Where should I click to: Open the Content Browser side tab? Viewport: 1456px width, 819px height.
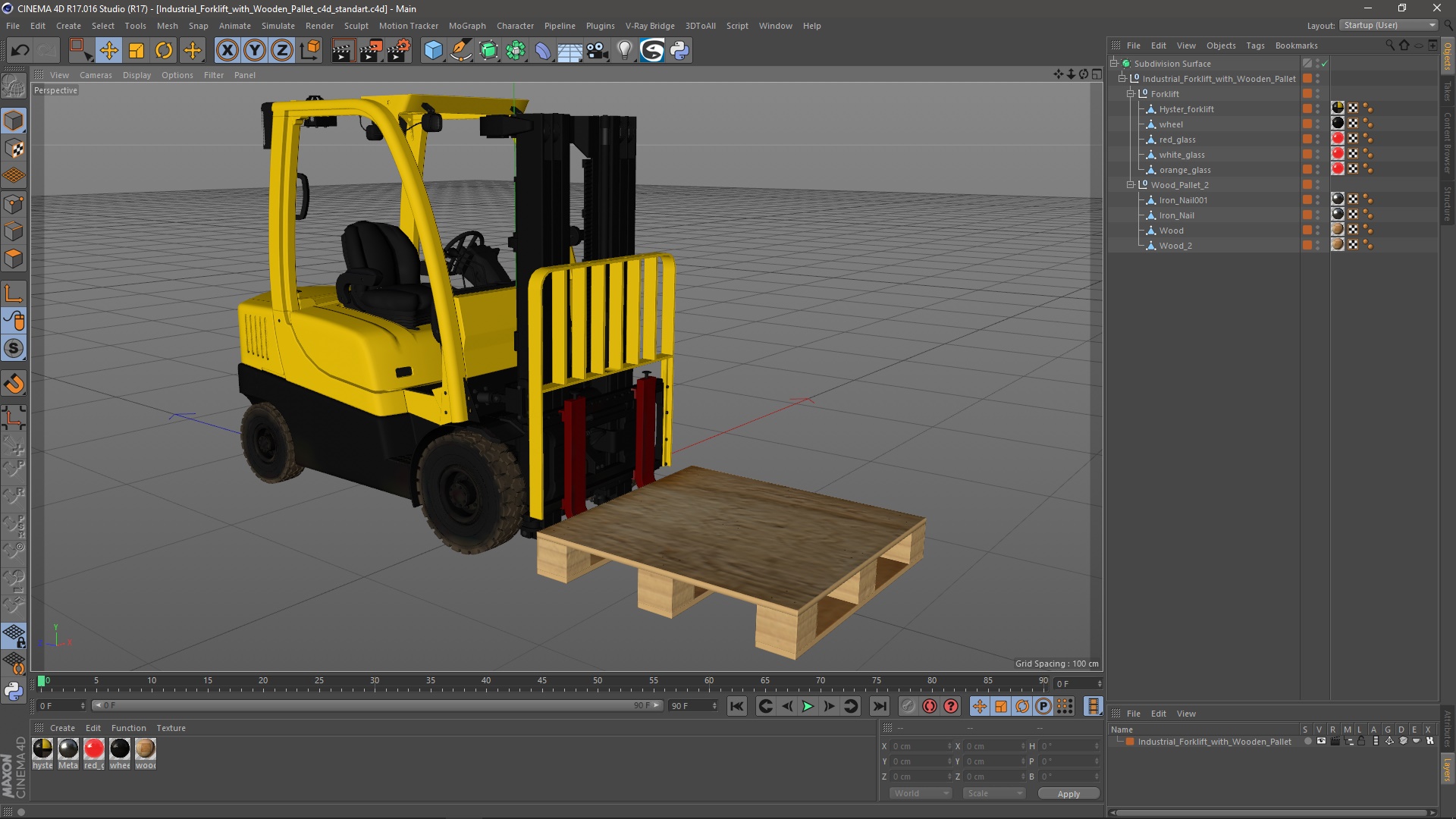[1448, 143]
